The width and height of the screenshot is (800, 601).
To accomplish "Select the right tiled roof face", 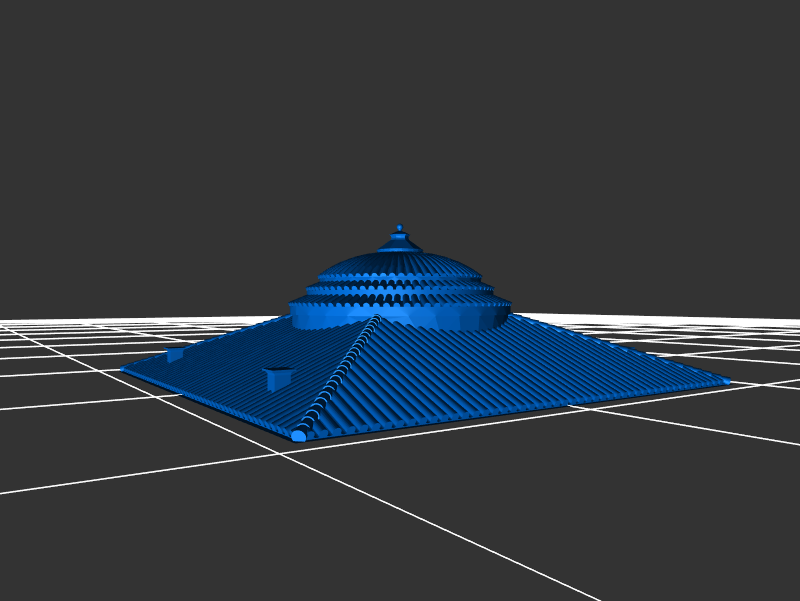I will pos(500,370).
